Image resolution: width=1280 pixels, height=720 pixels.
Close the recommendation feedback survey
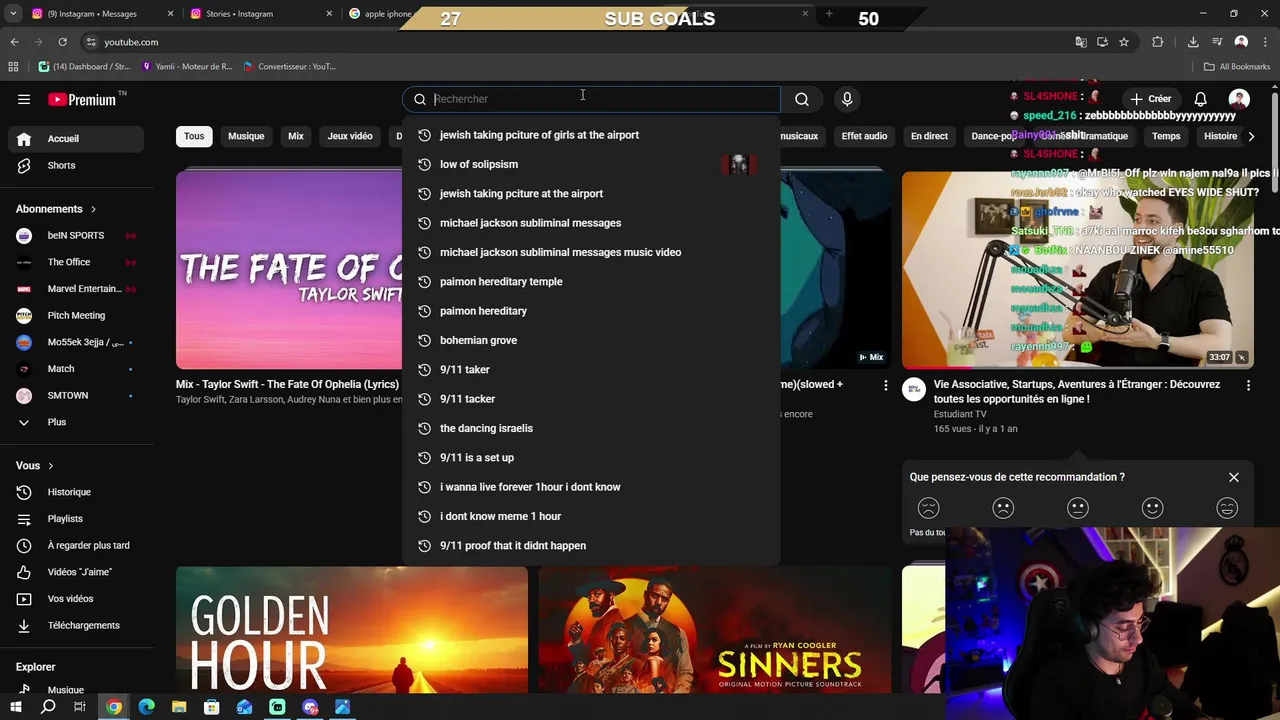click(1234, 477)
